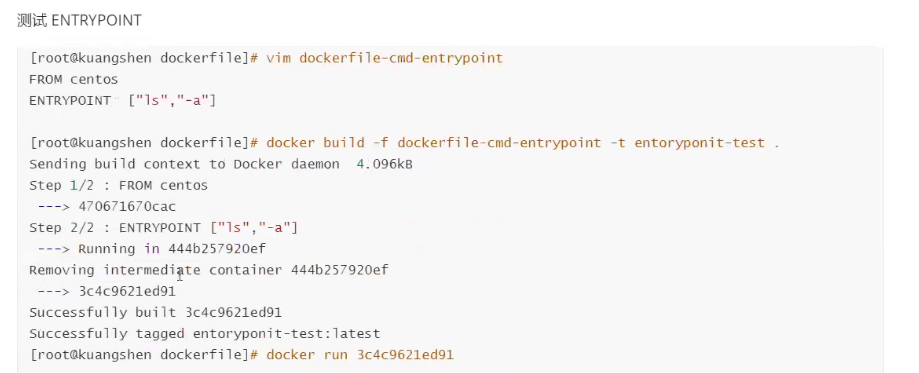
Task: Click the arrow line showing 3c4c9621ed91
Action: pos(107,291)
